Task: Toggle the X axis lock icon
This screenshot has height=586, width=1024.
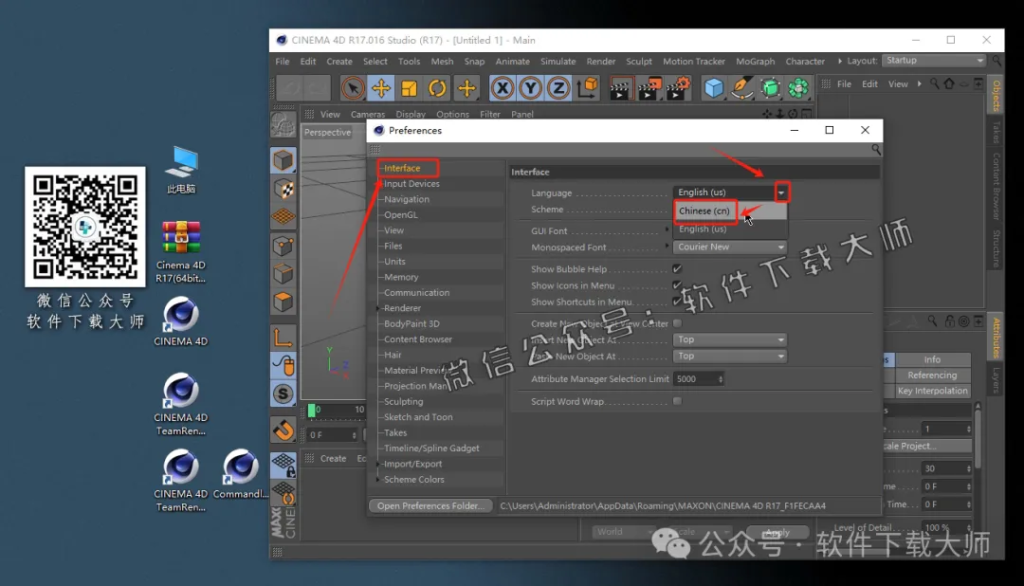Action: click(502, 89)
